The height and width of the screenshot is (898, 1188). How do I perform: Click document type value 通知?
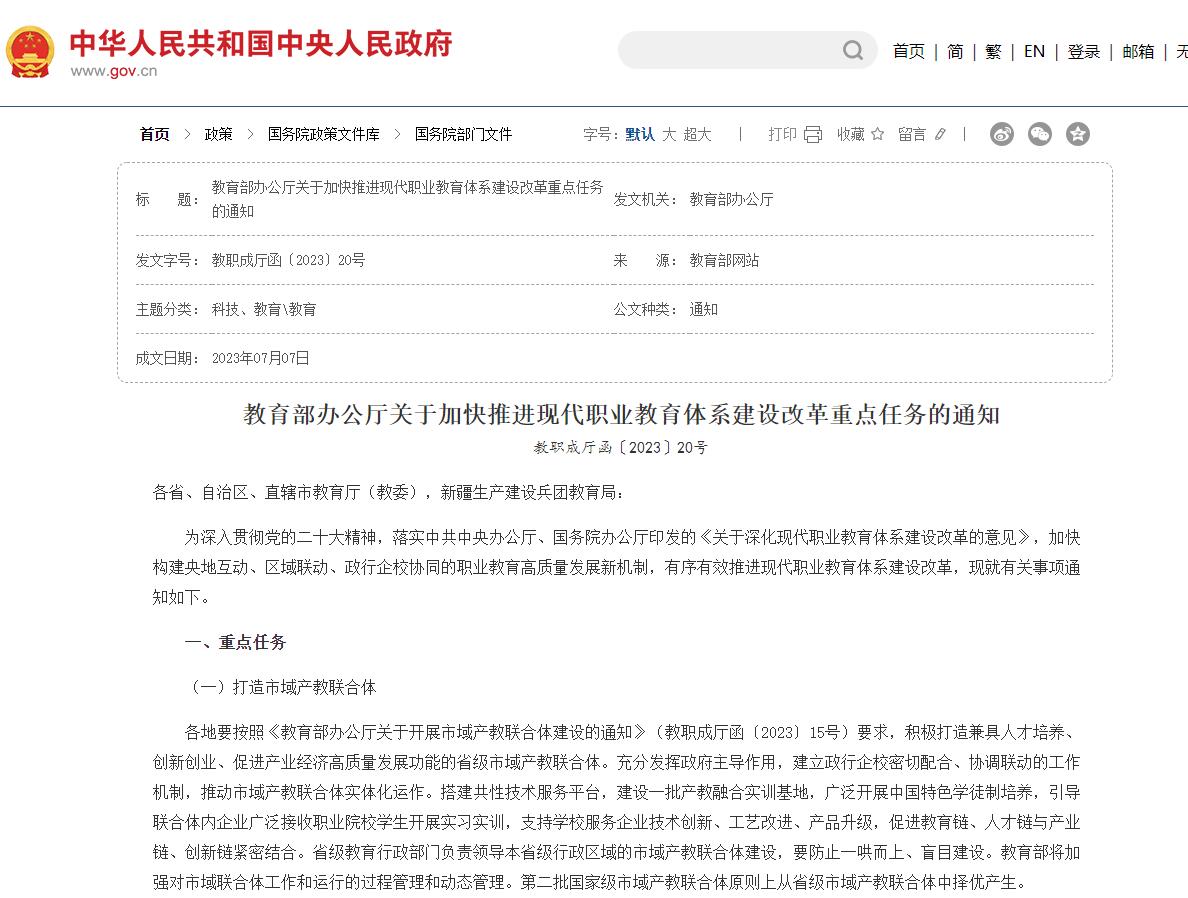(703, 309)
